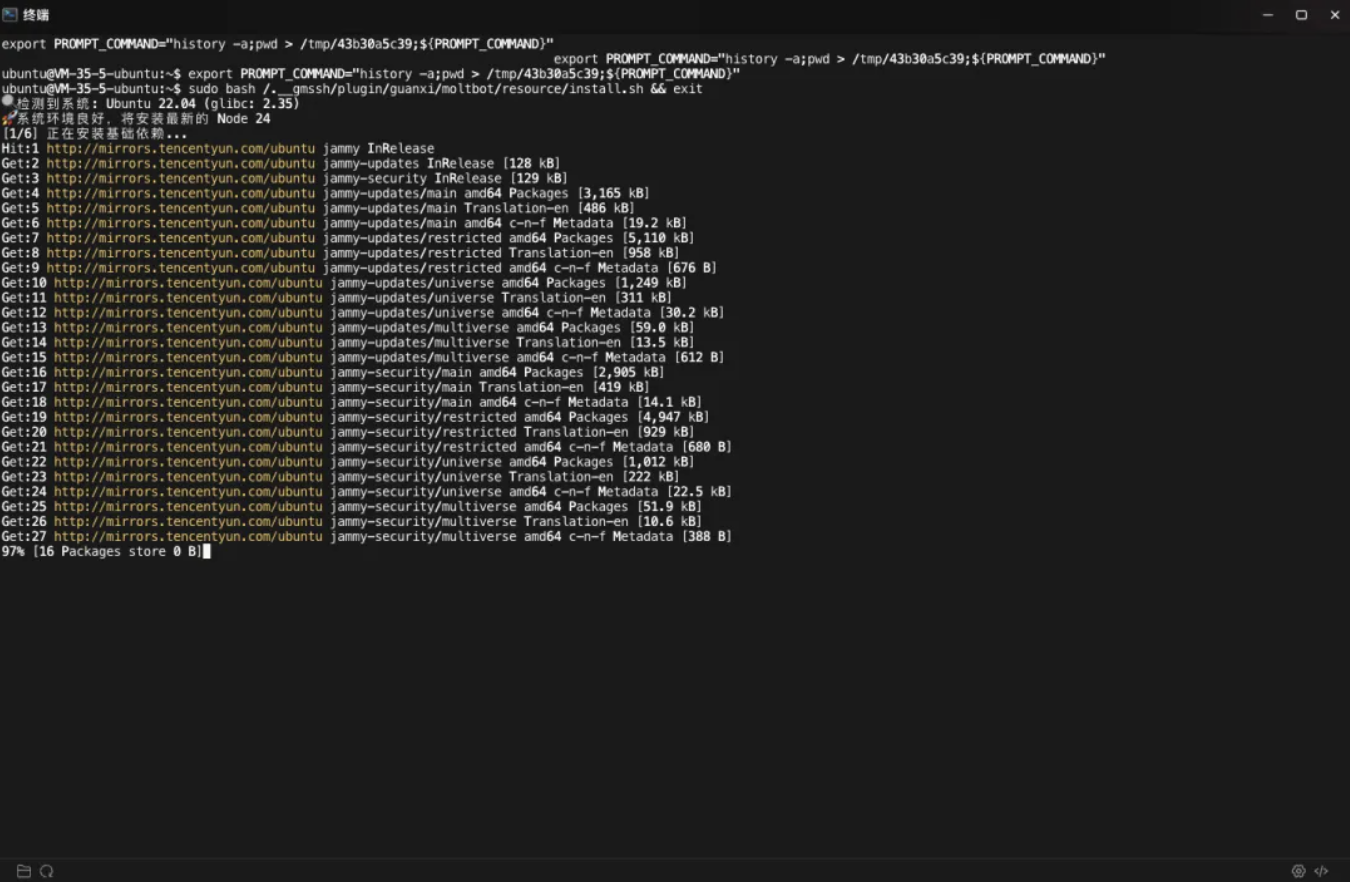
Task: Open the mirror URL on the Hit:1 line
Action: [180, 149]
